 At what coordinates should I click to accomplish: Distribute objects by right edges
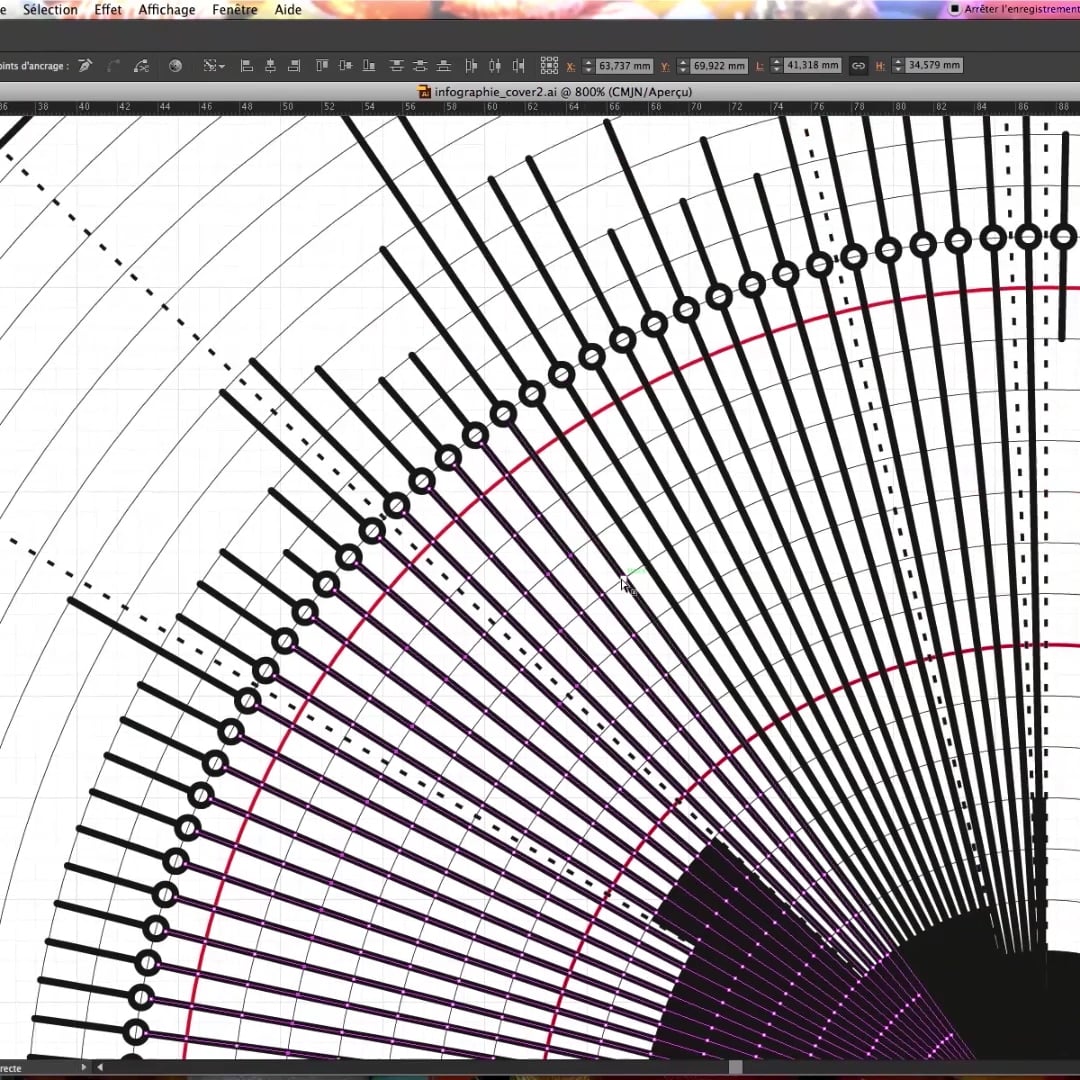coord(519,66)
